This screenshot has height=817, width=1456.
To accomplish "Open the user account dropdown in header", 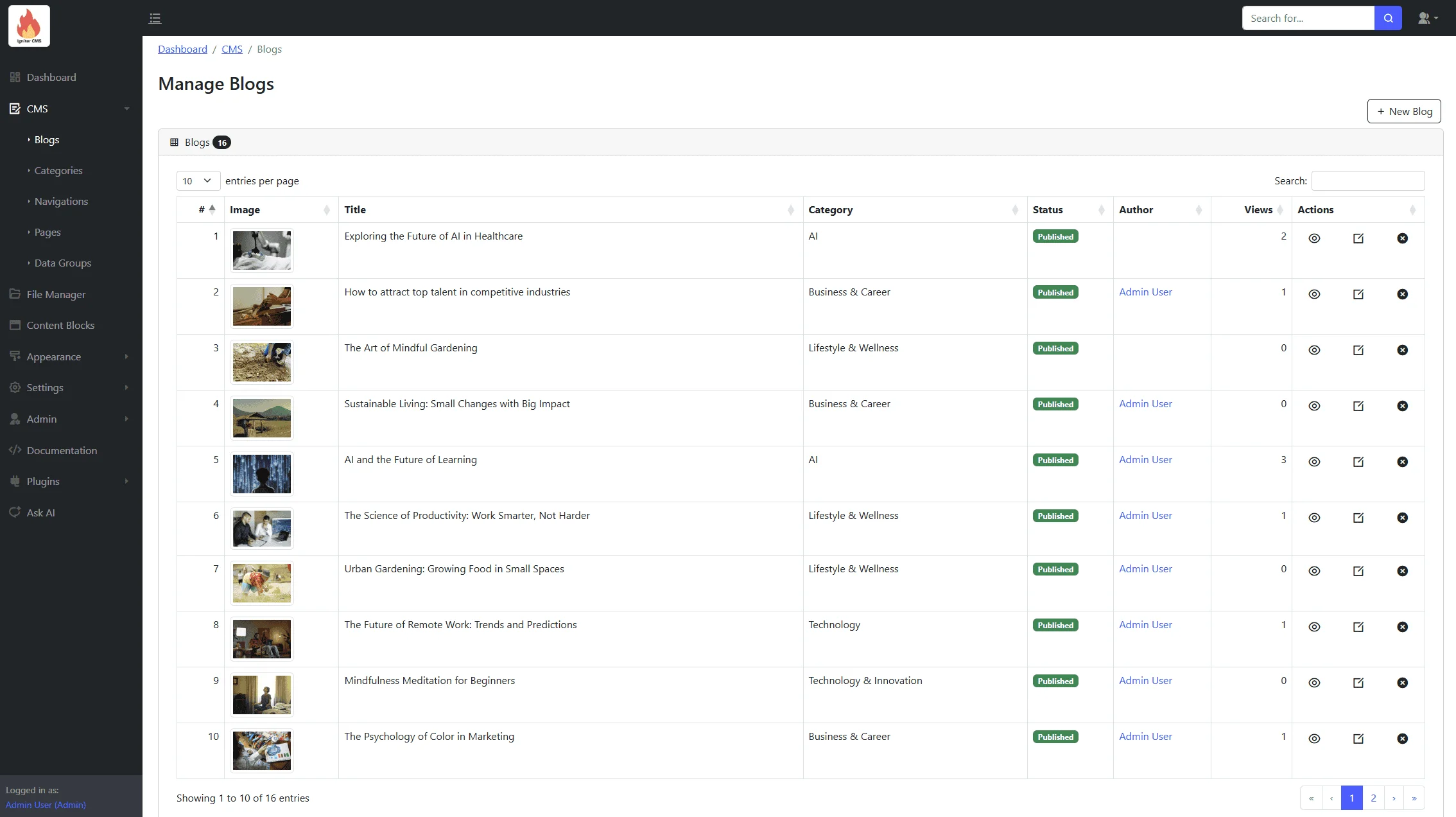I will pyautogui.click(x=1426, y=17).
